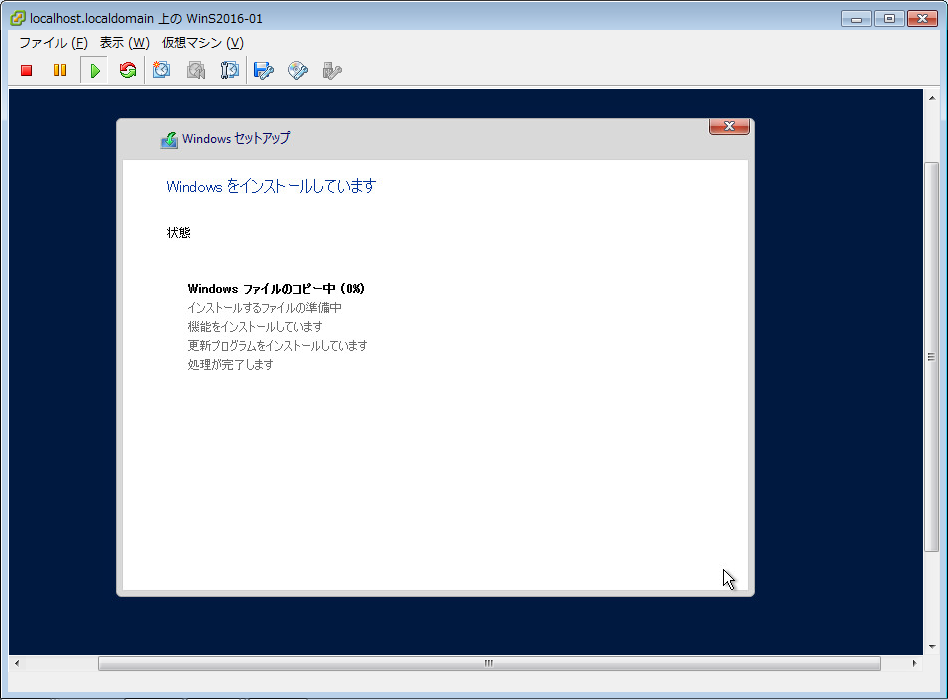Click the Windows Setup title icon
948x700 pixels.
[x=169, y=140]
